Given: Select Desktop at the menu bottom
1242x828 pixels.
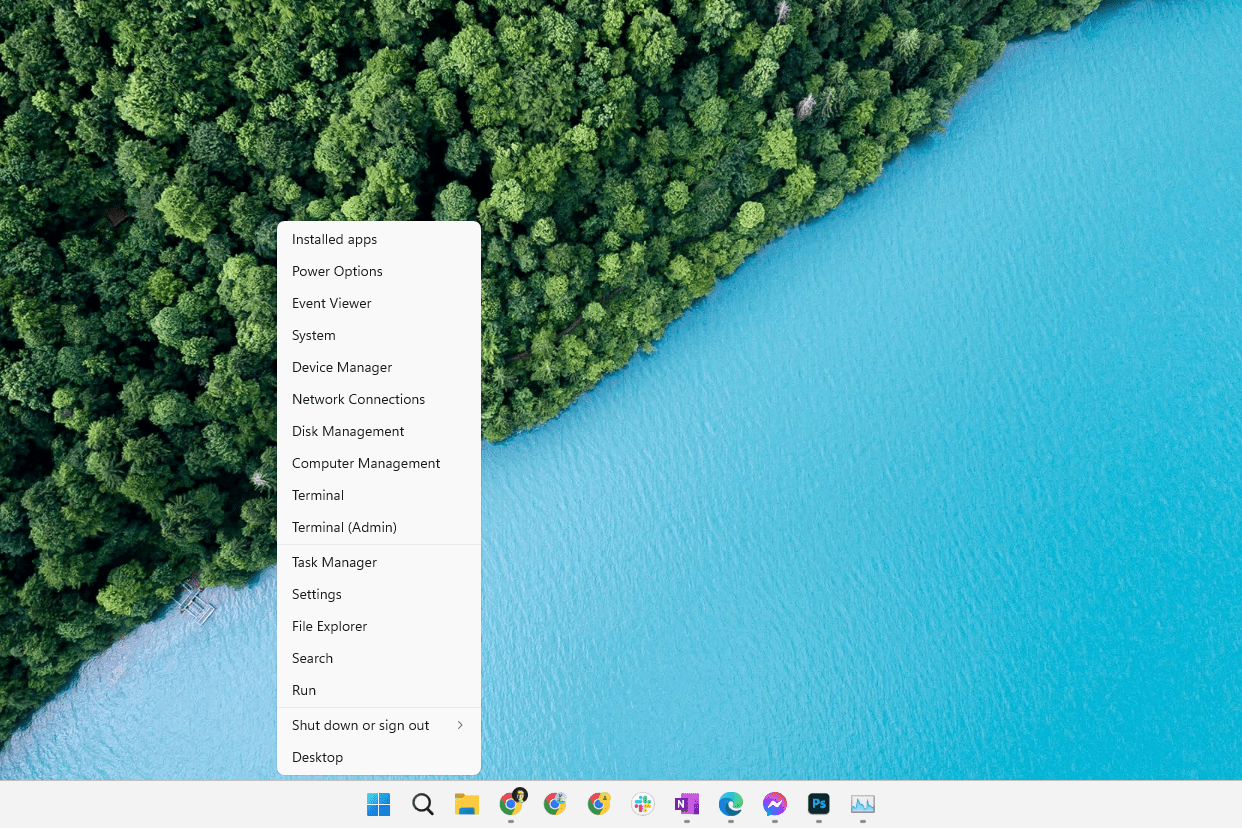Looking at the screenshot, I should click(x=379, y=757).
